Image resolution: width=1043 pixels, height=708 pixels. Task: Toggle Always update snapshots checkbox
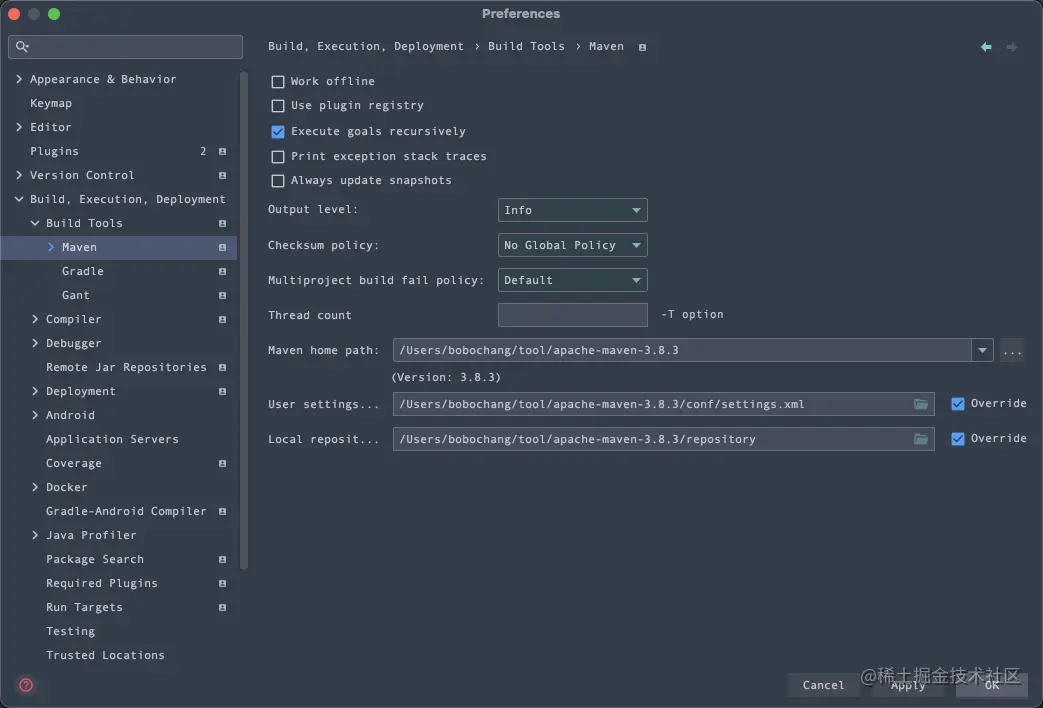click(x=278, y=180)
